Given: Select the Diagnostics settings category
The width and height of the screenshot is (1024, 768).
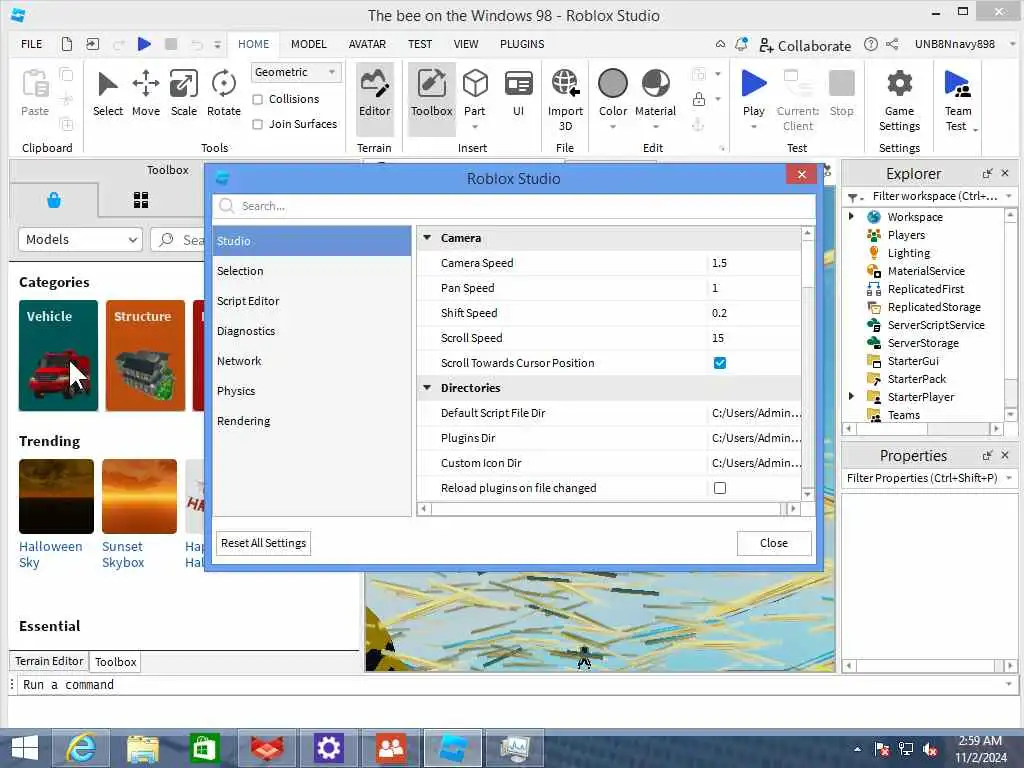Looking at the screenshot, I should tap(312, 331).
